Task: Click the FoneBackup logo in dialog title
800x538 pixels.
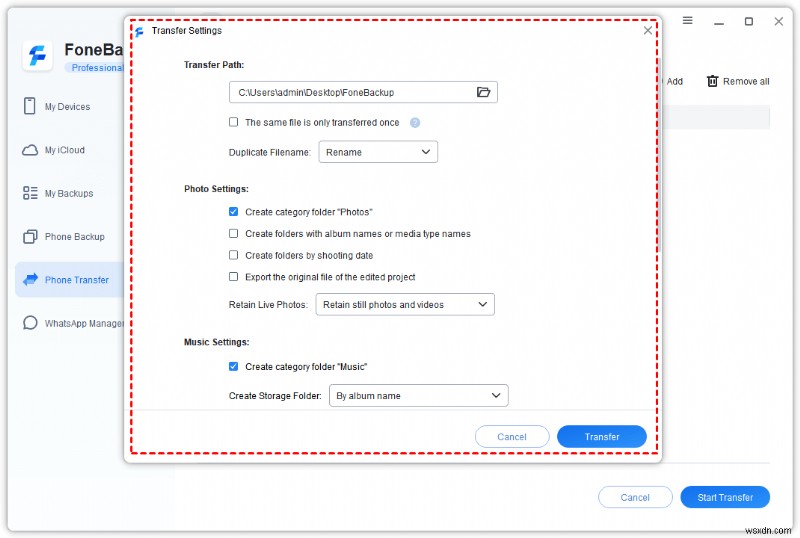Action: tap(139, 32)
